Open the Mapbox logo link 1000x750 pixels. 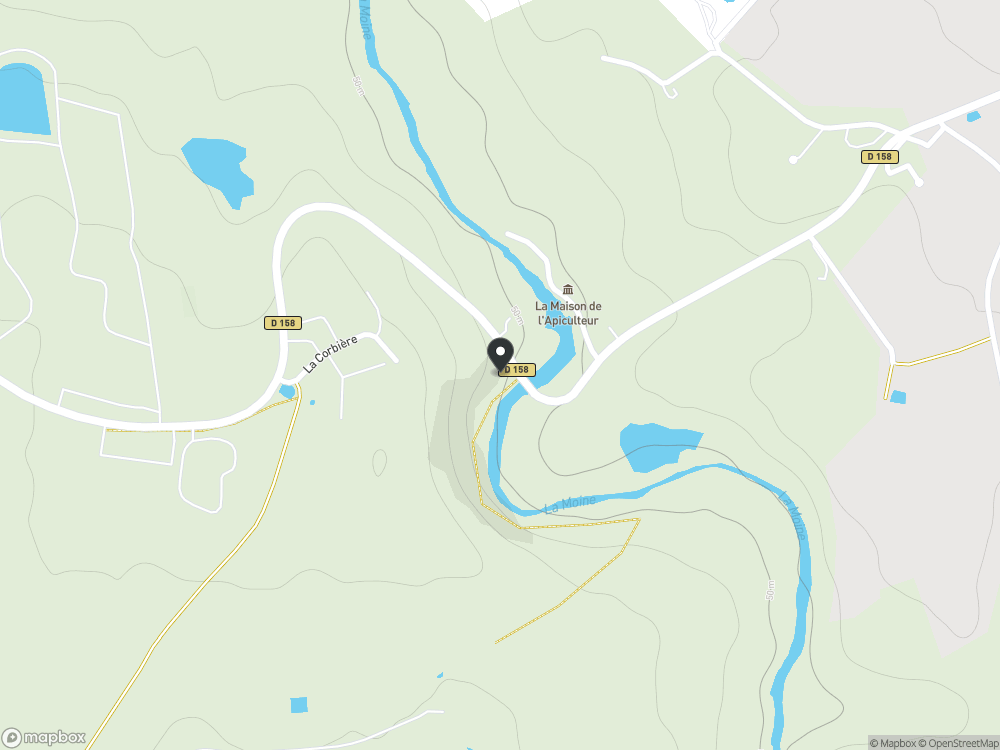[43, 737]
